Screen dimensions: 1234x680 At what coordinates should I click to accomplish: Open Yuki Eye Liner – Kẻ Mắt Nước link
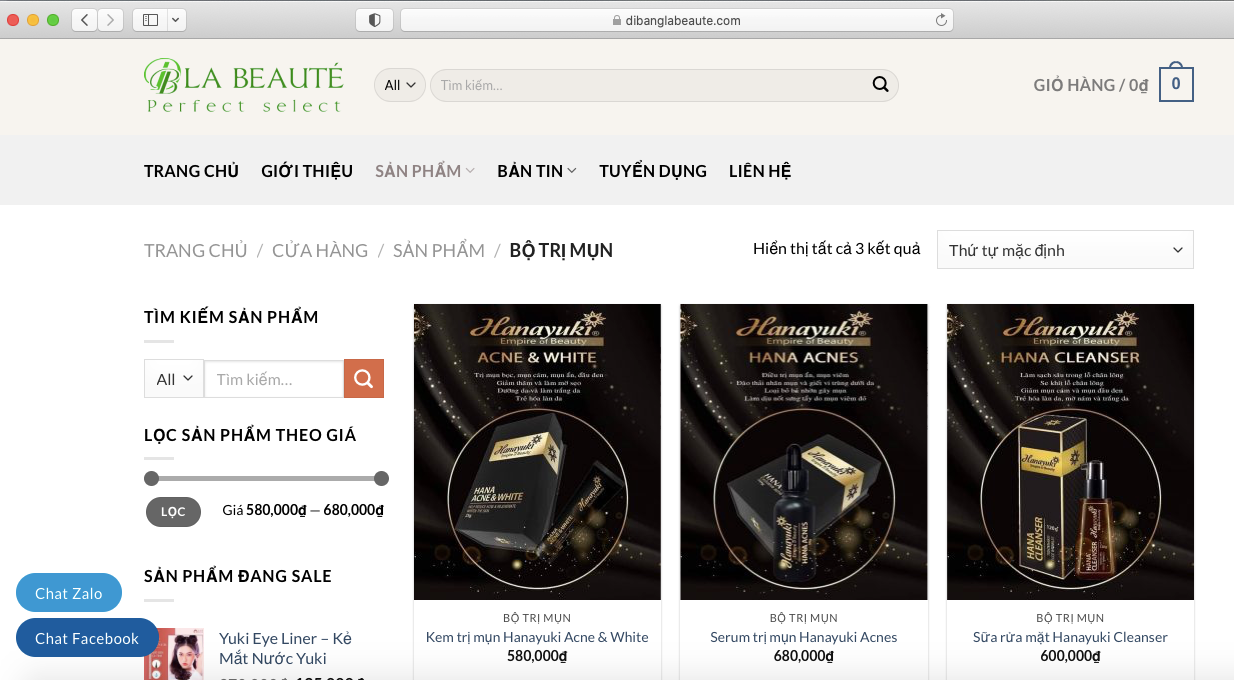(x=286, y=648)
